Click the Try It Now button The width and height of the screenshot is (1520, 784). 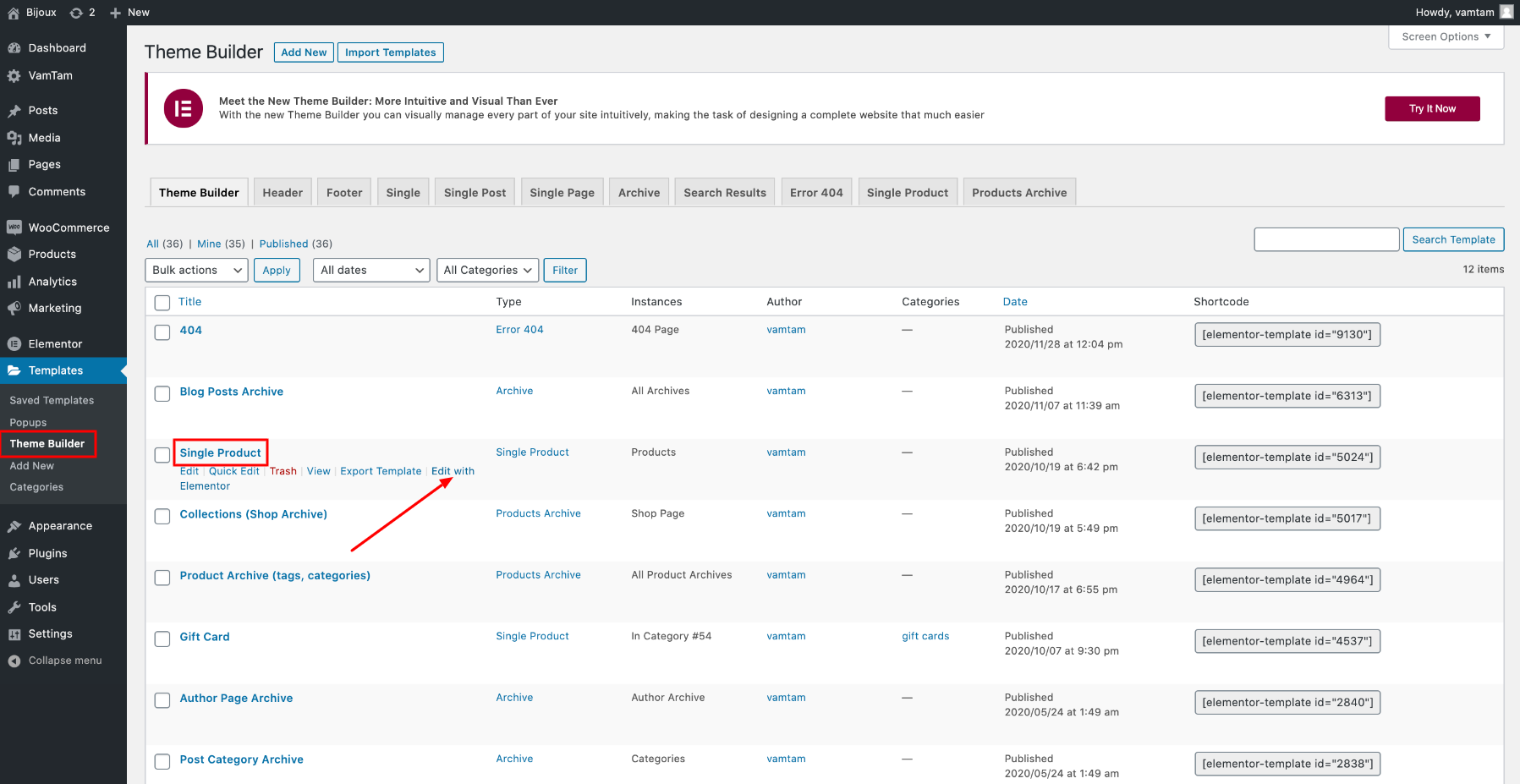click(1432, 108)
